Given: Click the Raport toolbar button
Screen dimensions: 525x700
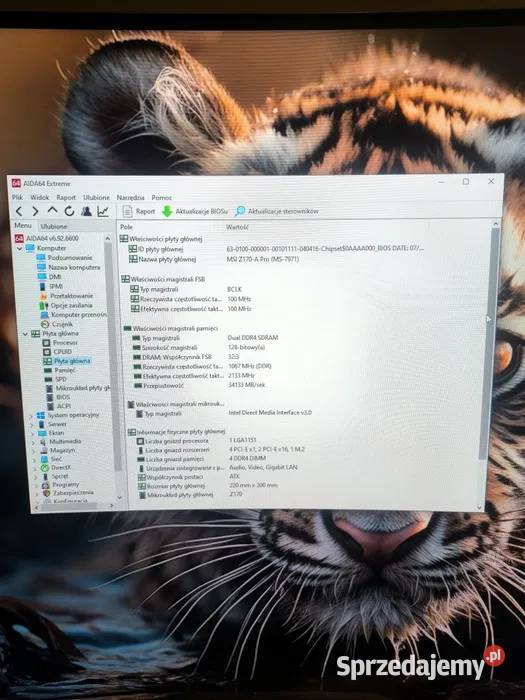Looking at the screenshot, I should (139, 211).
